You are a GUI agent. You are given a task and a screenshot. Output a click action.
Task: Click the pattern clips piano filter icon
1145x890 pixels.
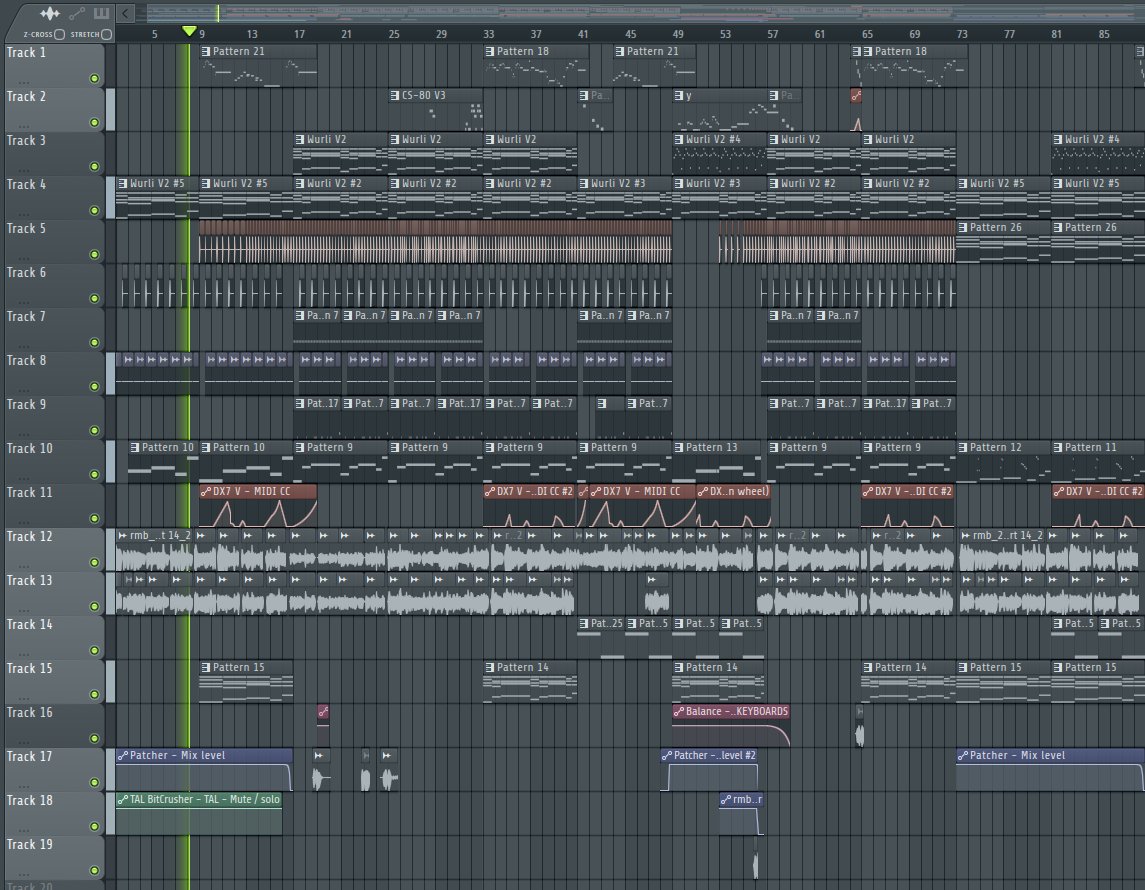tap(101, 13)
